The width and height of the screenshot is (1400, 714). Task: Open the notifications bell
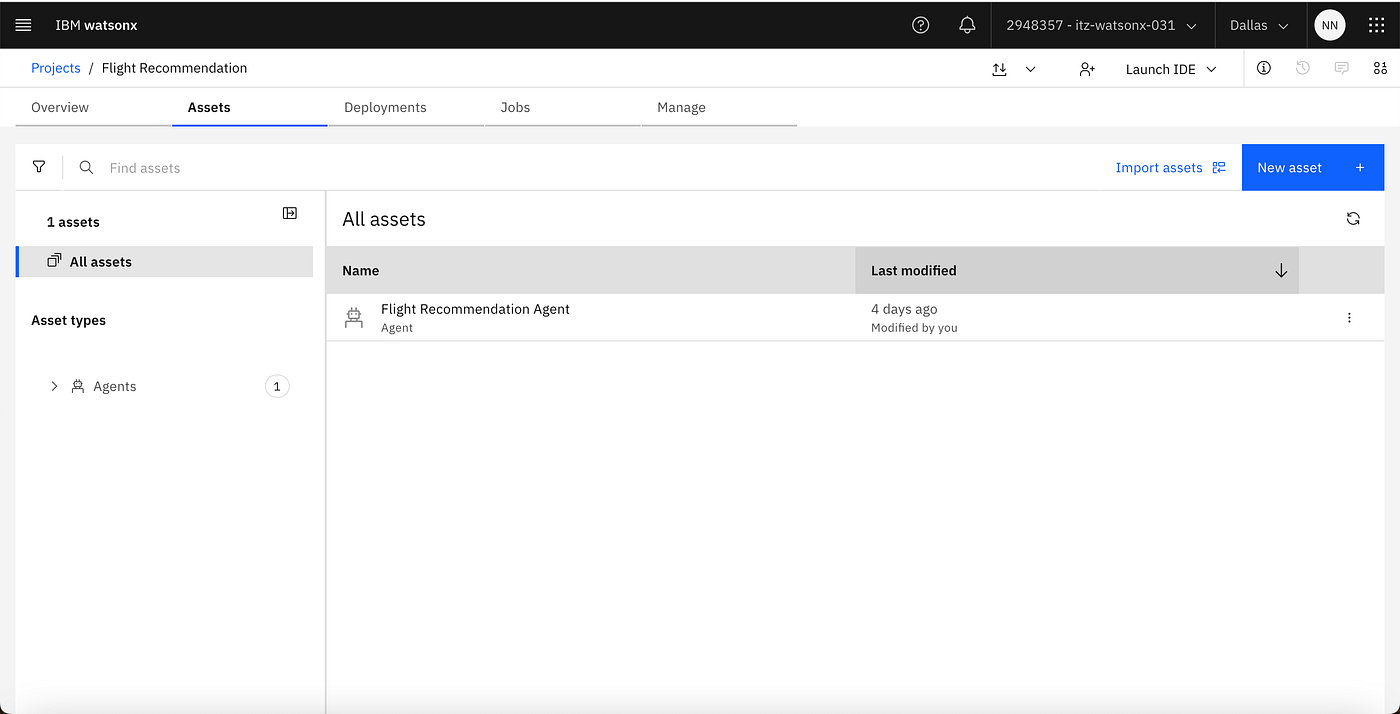(x=967, y=25)
